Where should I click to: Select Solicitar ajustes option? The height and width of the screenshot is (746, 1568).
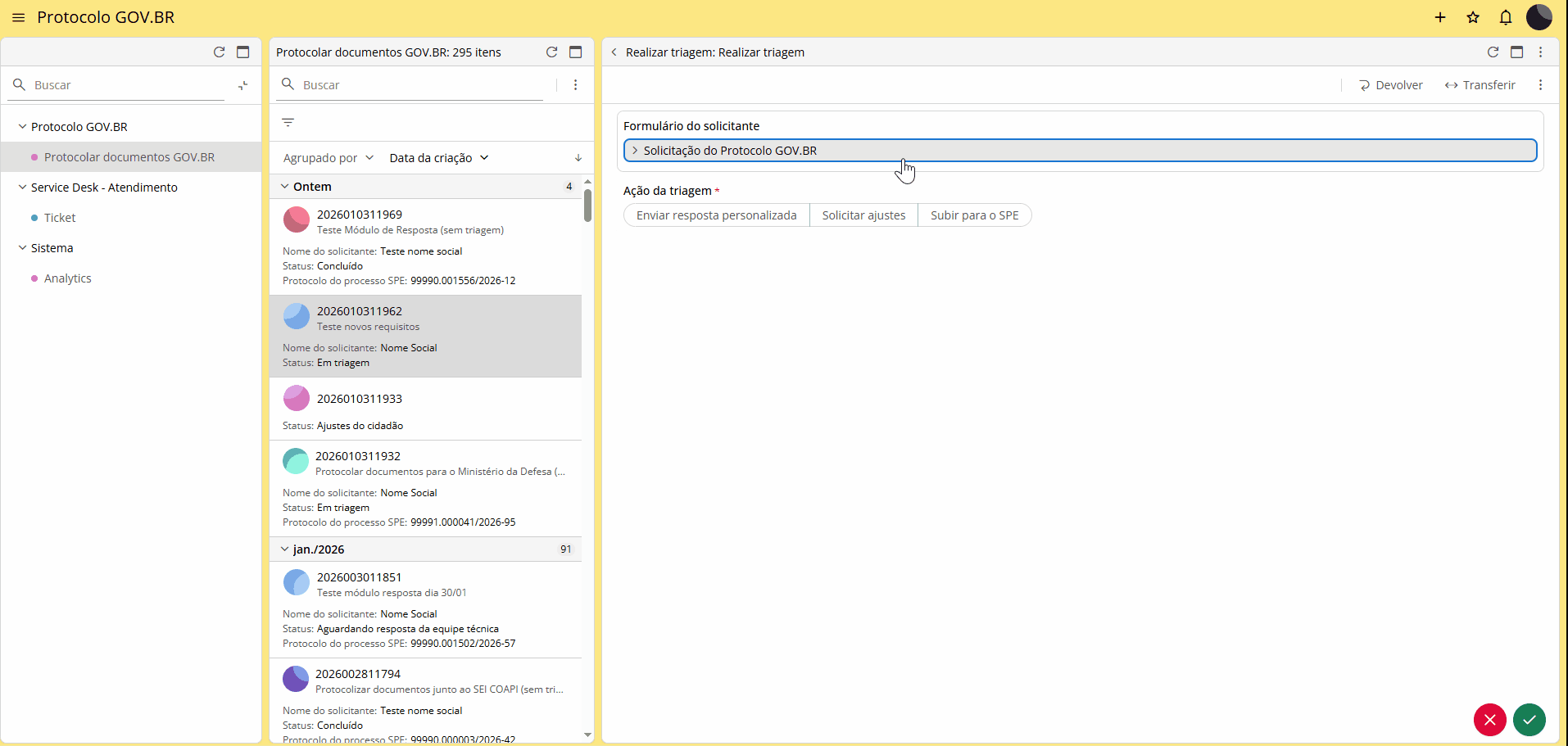point(863,215)
